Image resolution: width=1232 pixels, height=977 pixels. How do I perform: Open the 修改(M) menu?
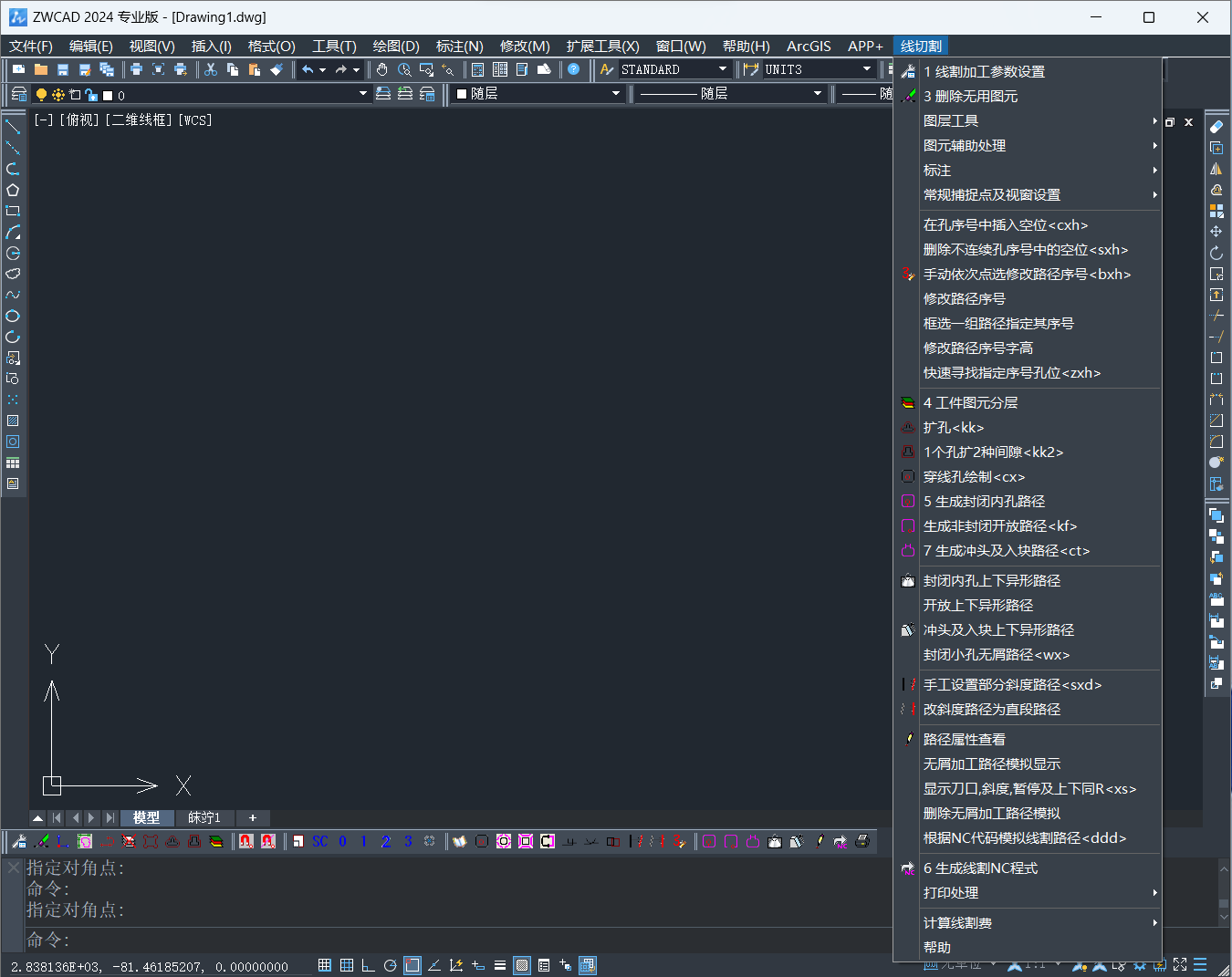[x=525, y=46]
